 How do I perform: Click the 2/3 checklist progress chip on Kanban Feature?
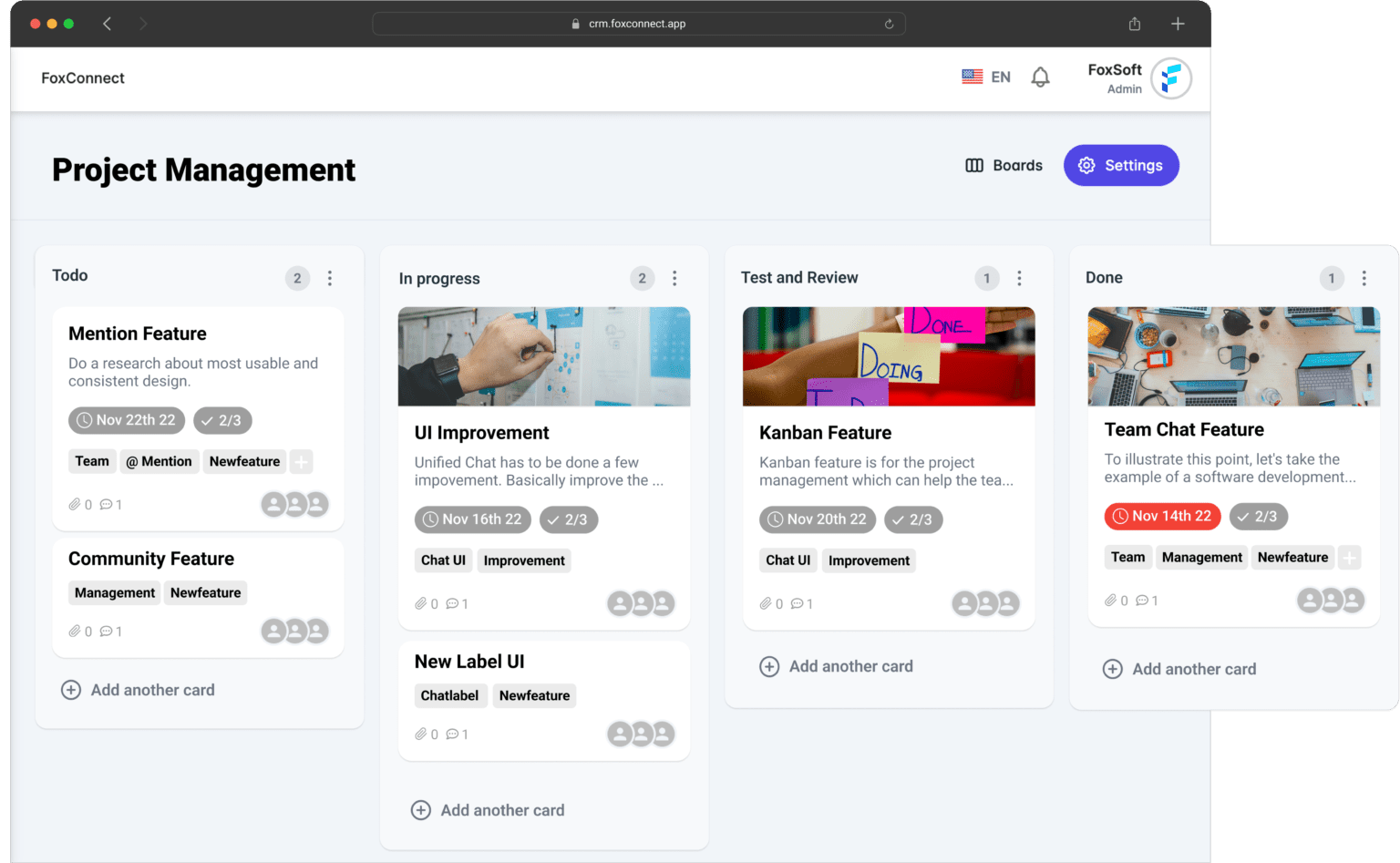tap(913, 519)
